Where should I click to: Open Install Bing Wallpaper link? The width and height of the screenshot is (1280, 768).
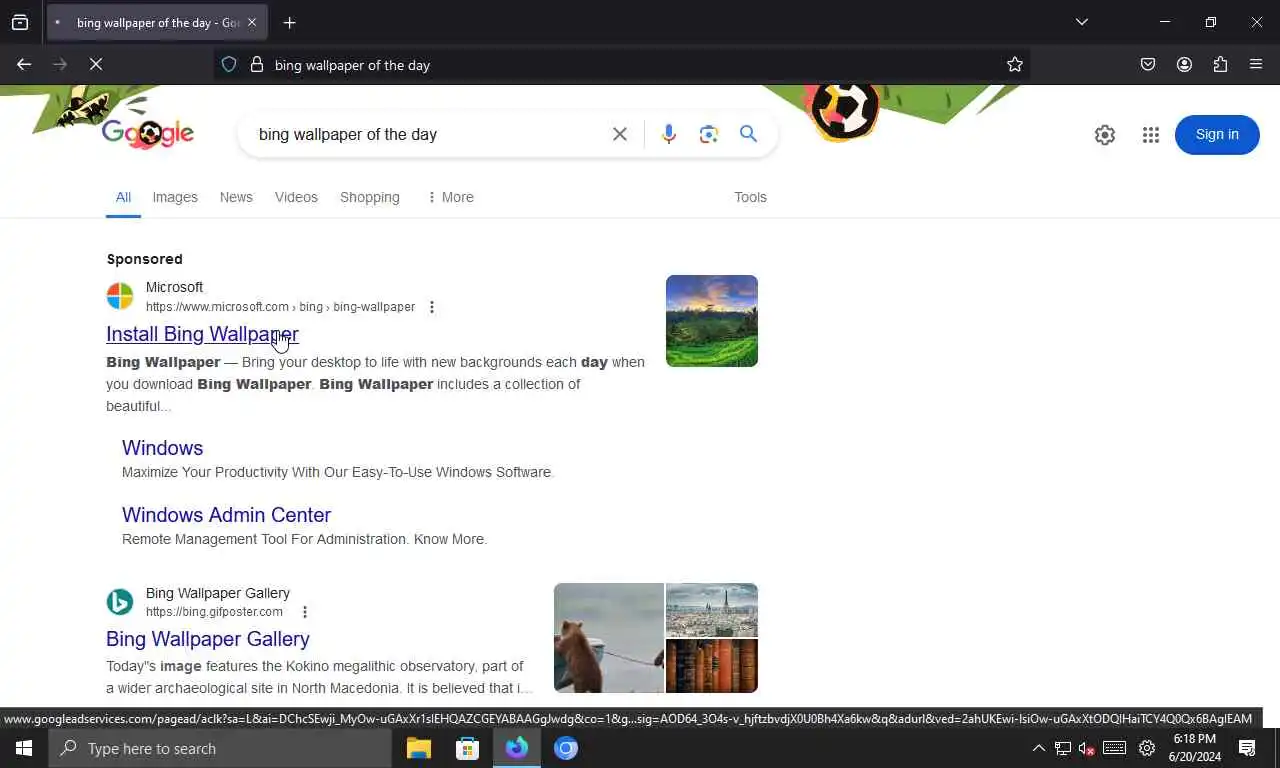pyautogui.click(x=202, y=334)
